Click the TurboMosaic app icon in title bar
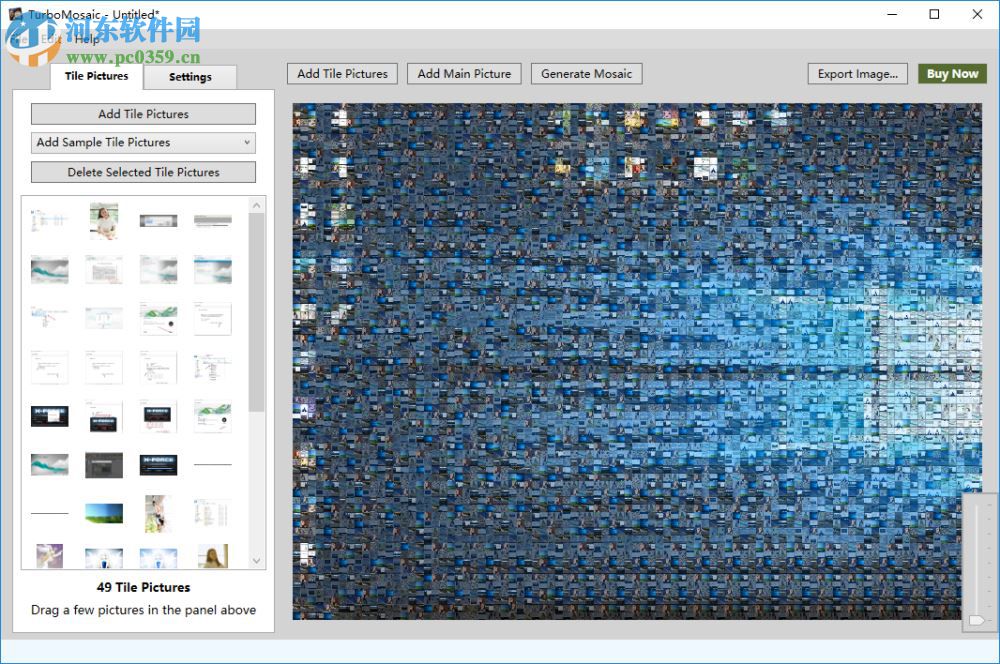Screen dimensions: 1000x664 point(14,14)
